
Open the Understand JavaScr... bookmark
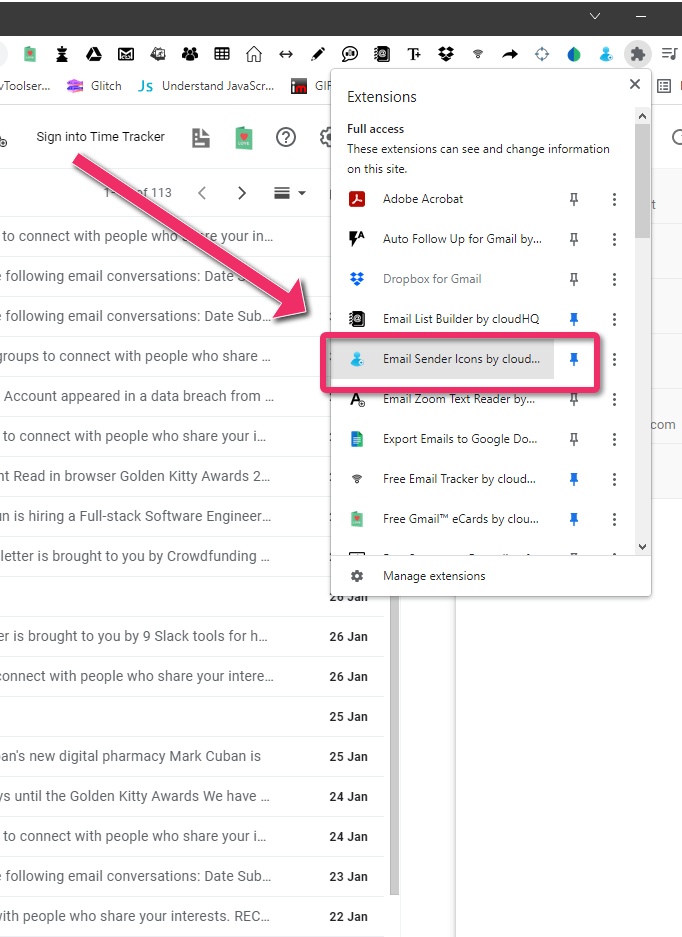click(x=206, y=86)
